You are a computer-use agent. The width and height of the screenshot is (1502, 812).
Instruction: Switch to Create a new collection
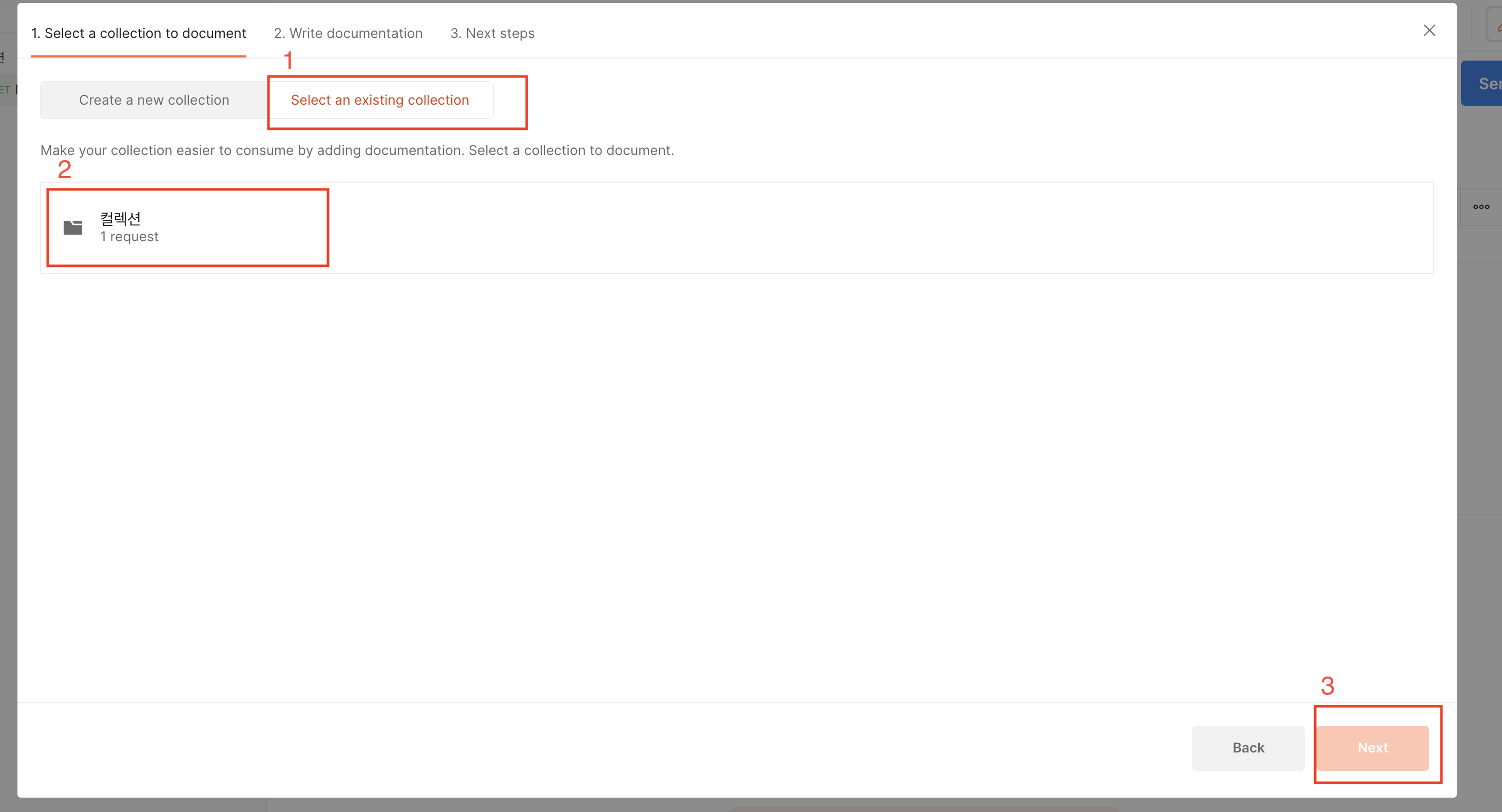coord(154,100)
